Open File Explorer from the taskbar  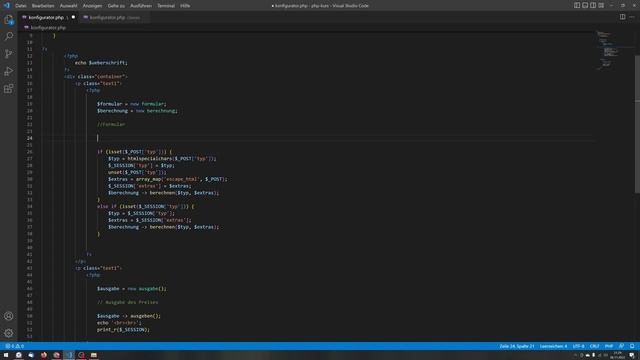pyautogui.click(x=94, y=355)
